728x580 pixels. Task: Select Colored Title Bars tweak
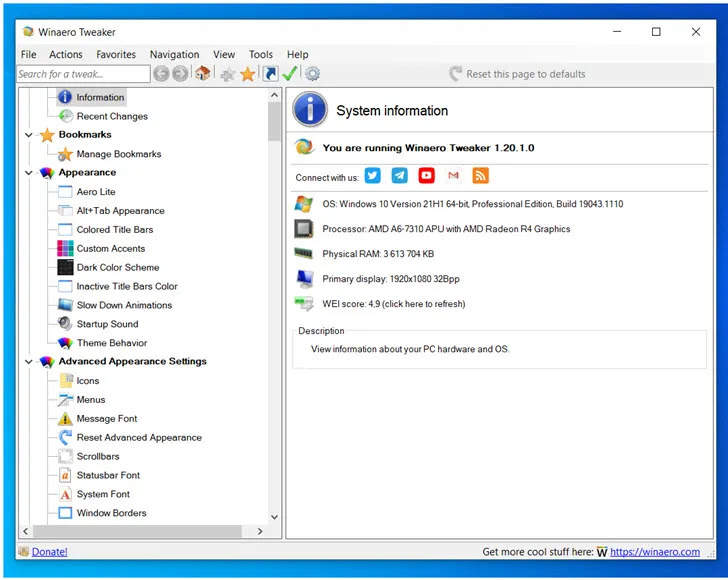pos(115,229)
